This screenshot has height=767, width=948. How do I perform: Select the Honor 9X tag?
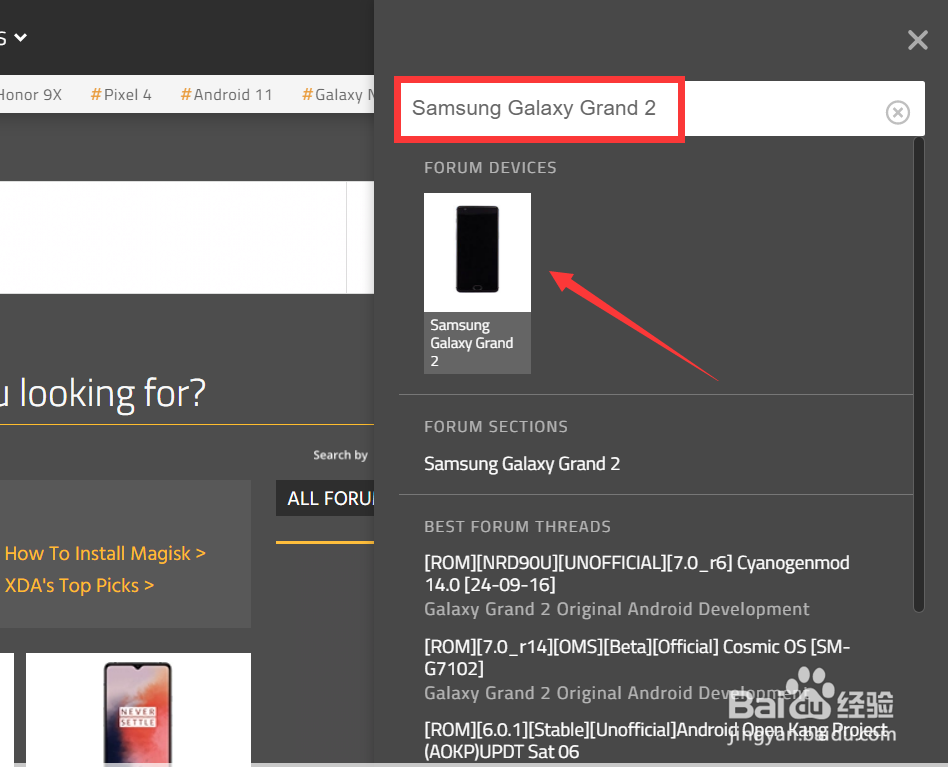point(30,95)
